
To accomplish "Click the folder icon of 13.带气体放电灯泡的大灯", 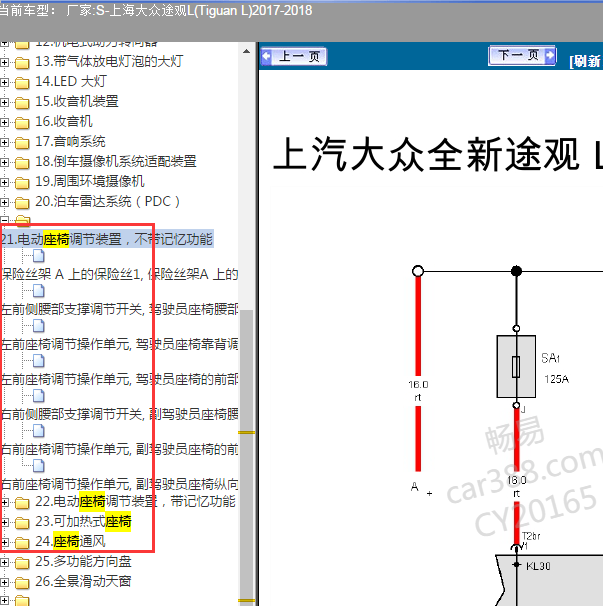I will [x=22, y=62].
